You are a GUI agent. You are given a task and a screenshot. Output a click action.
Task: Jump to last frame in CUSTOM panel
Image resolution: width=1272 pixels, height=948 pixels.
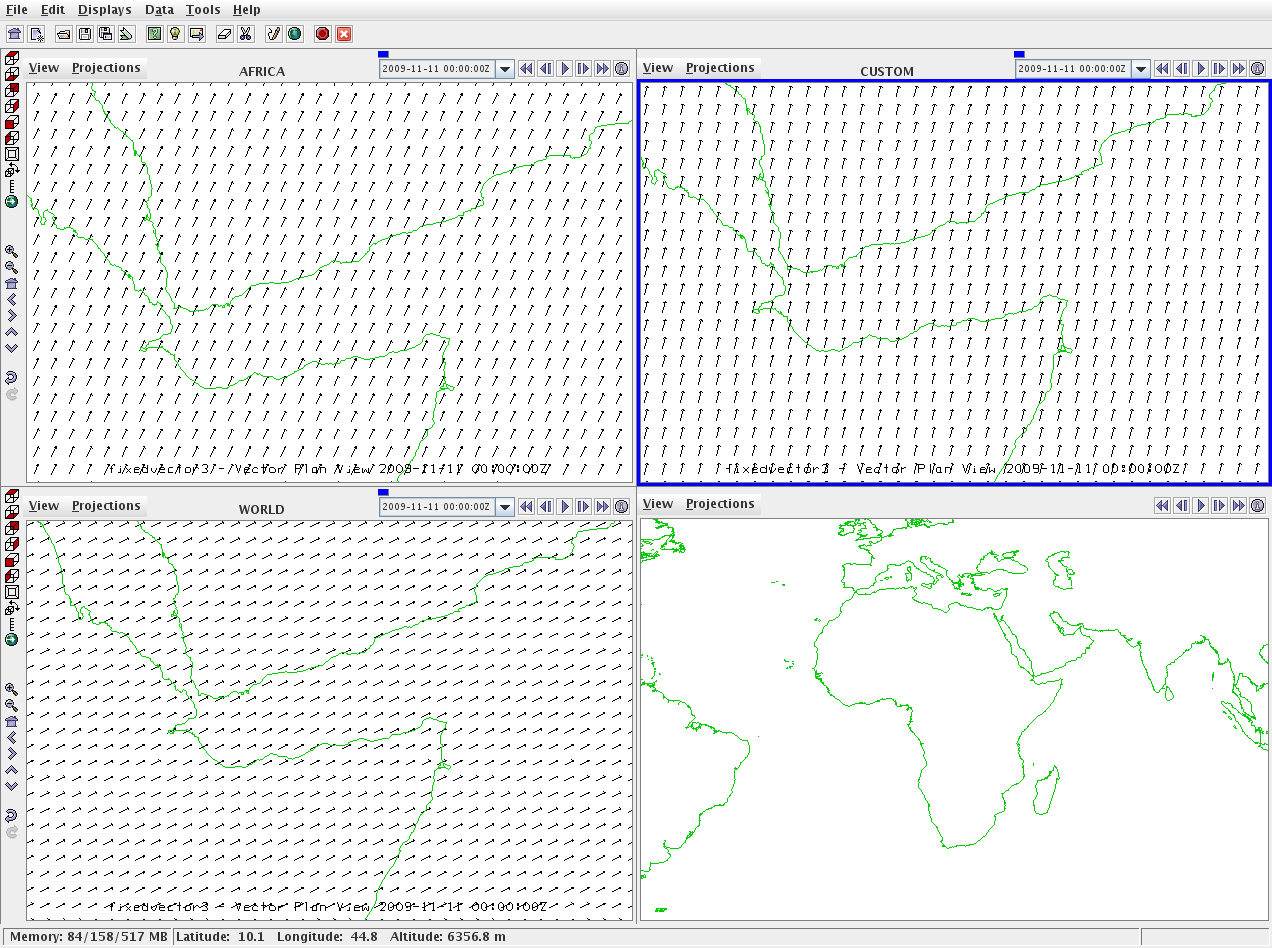pos(1238,69)
